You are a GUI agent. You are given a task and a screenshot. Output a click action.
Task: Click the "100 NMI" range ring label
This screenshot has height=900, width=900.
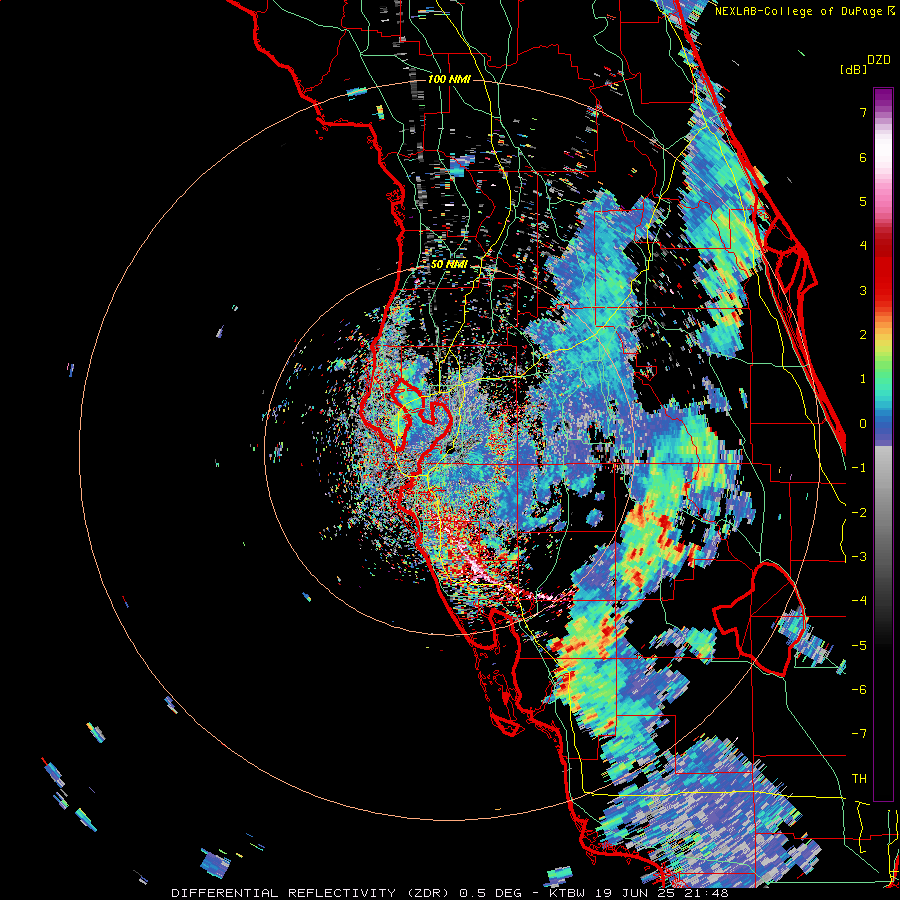tap(449, 79)
